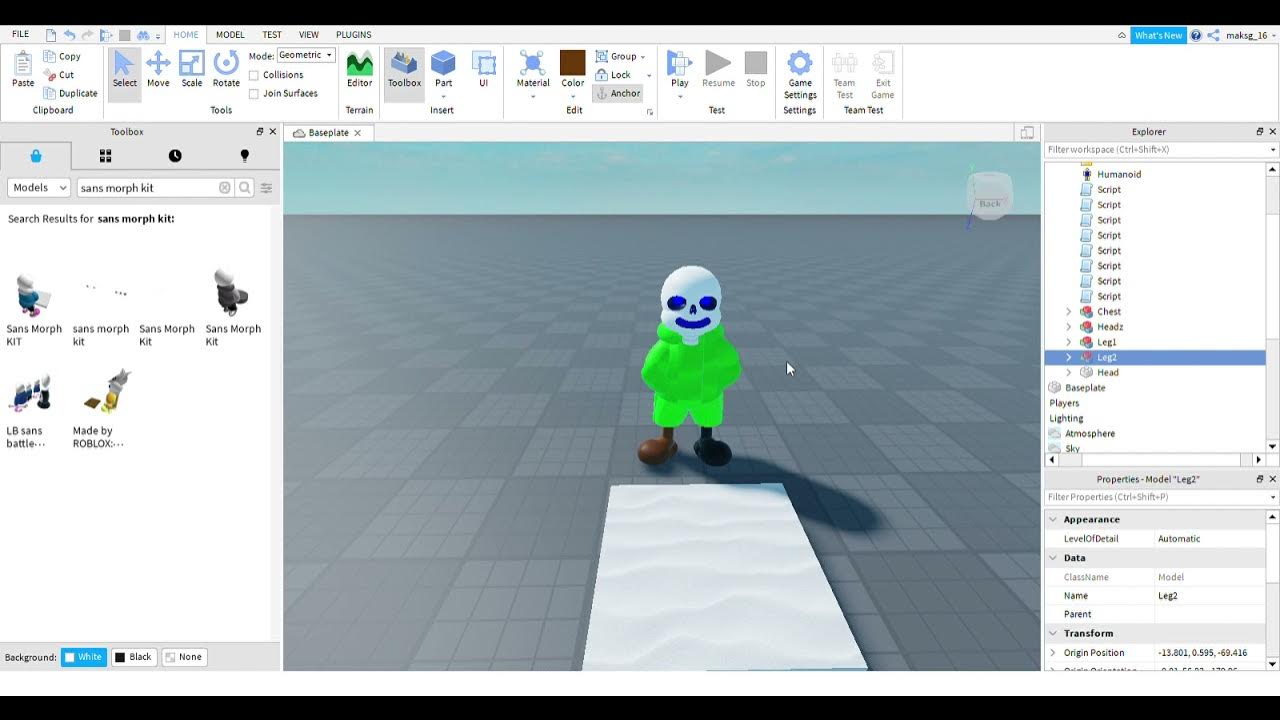Image resolution: width=1280 pixels, height=720 pixels.
Task: Clear the toolbox search text
Action: click(225, 188)
